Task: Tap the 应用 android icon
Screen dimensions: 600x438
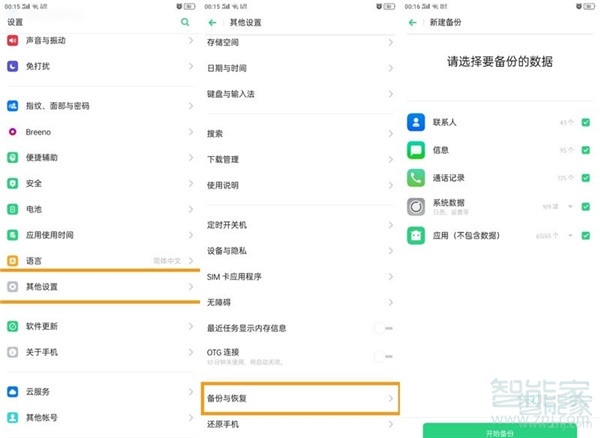Action: click(416, 236)
